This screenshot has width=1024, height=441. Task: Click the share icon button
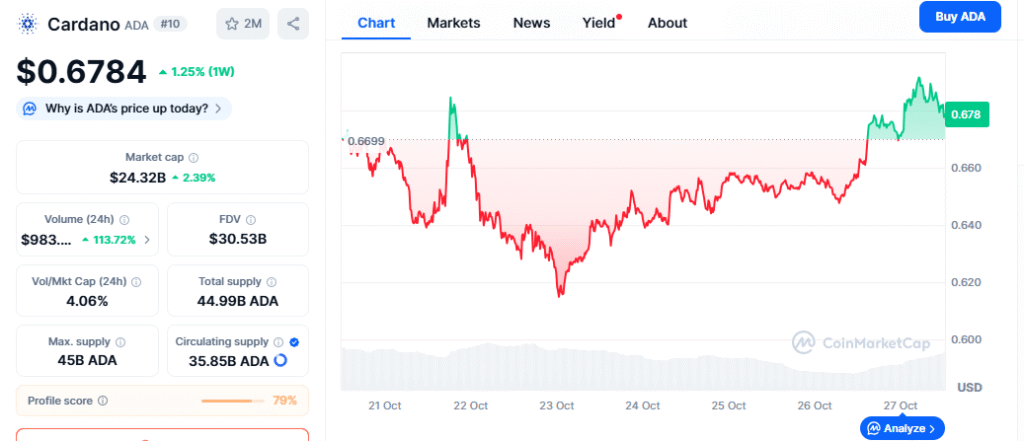pyautogui.click(x=292, y=23)
